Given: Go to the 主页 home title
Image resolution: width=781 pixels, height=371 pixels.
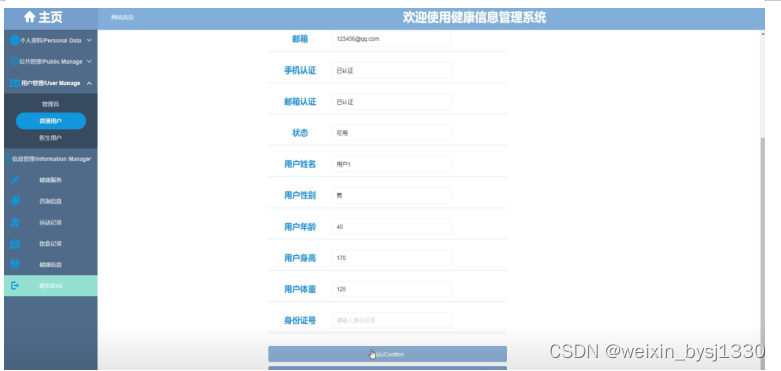Looking at the screenshot, I should tap(51, 17).
